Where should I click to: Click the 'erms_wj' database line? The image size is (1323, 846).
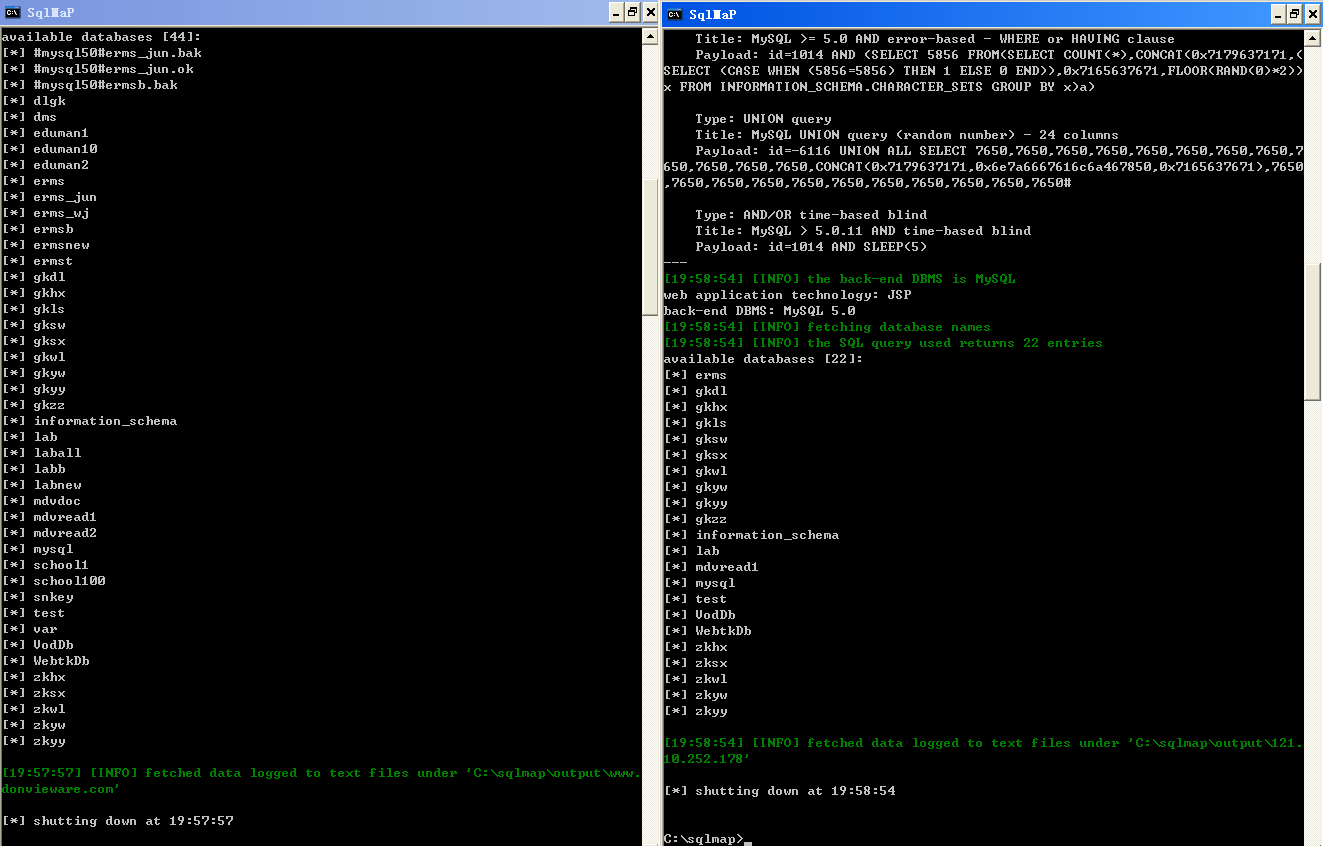[61, 213]
